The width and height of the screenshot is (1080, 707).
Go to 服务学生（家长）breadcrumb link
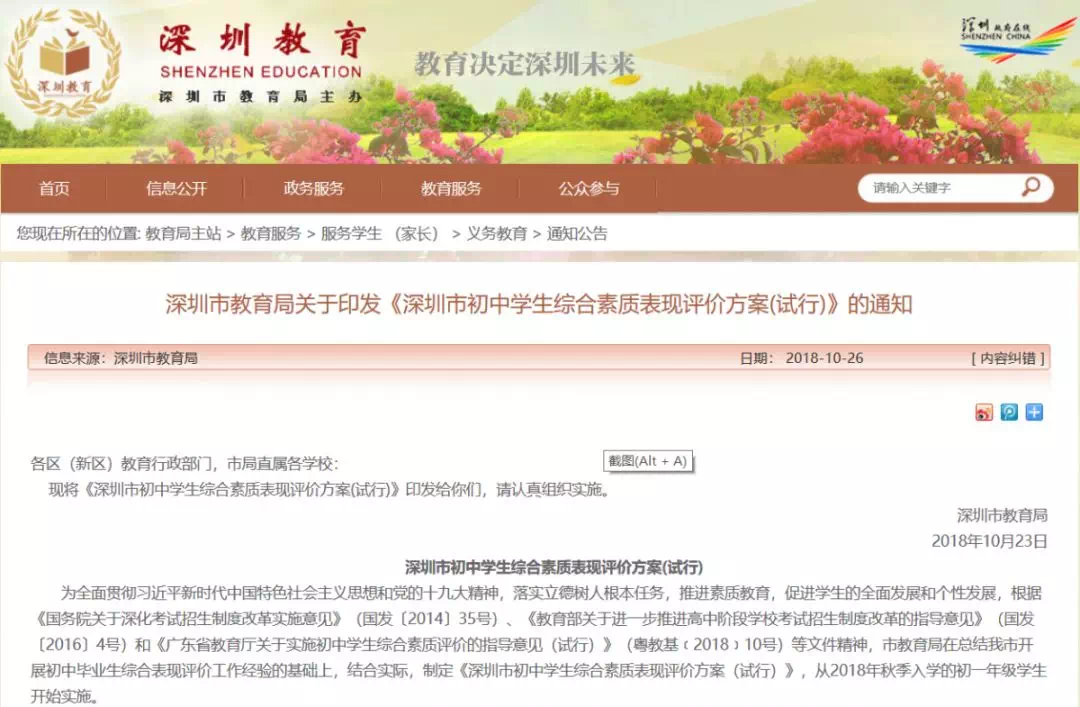coord(382,234)
